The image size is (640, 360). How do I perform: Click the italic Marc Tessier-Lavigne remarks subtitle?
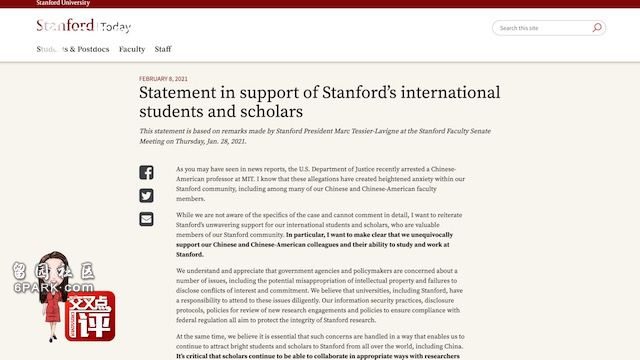pyautogui.click(x=315, y=136)
